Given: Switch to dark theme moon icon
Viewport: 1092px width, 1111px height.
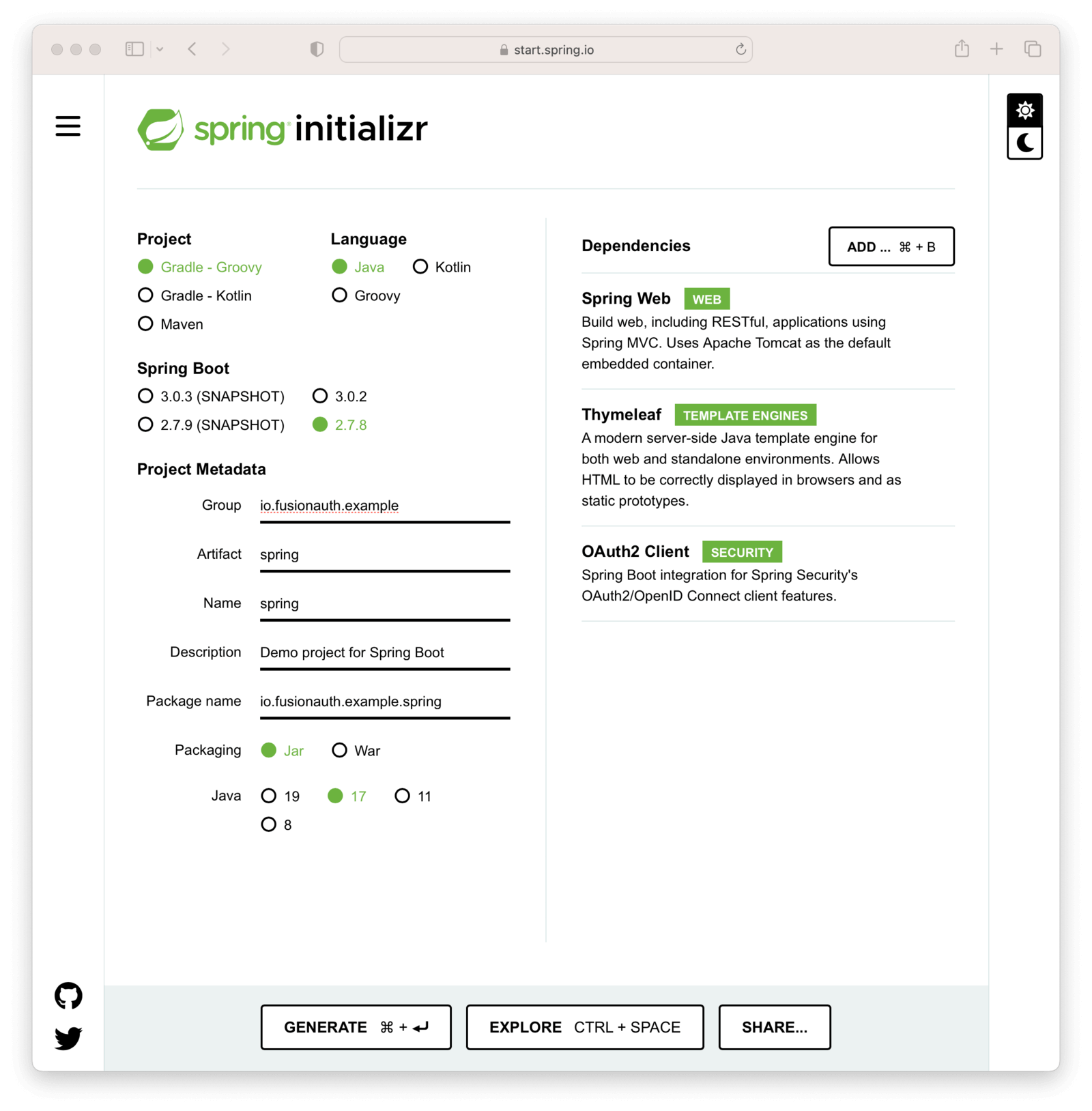Looking at the screenshot, I should 1024,143.
